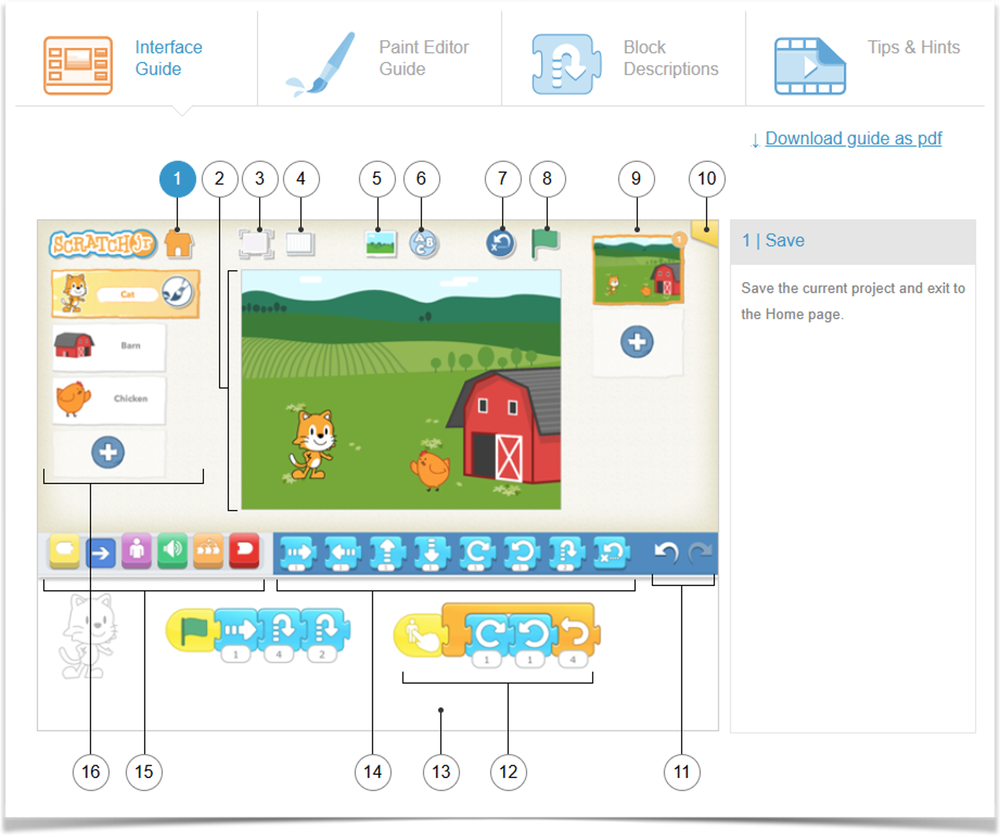The width and height of the screenshot is (1000, 838).
Task: Change the background using the scenery icon
Action: point(377,241)
